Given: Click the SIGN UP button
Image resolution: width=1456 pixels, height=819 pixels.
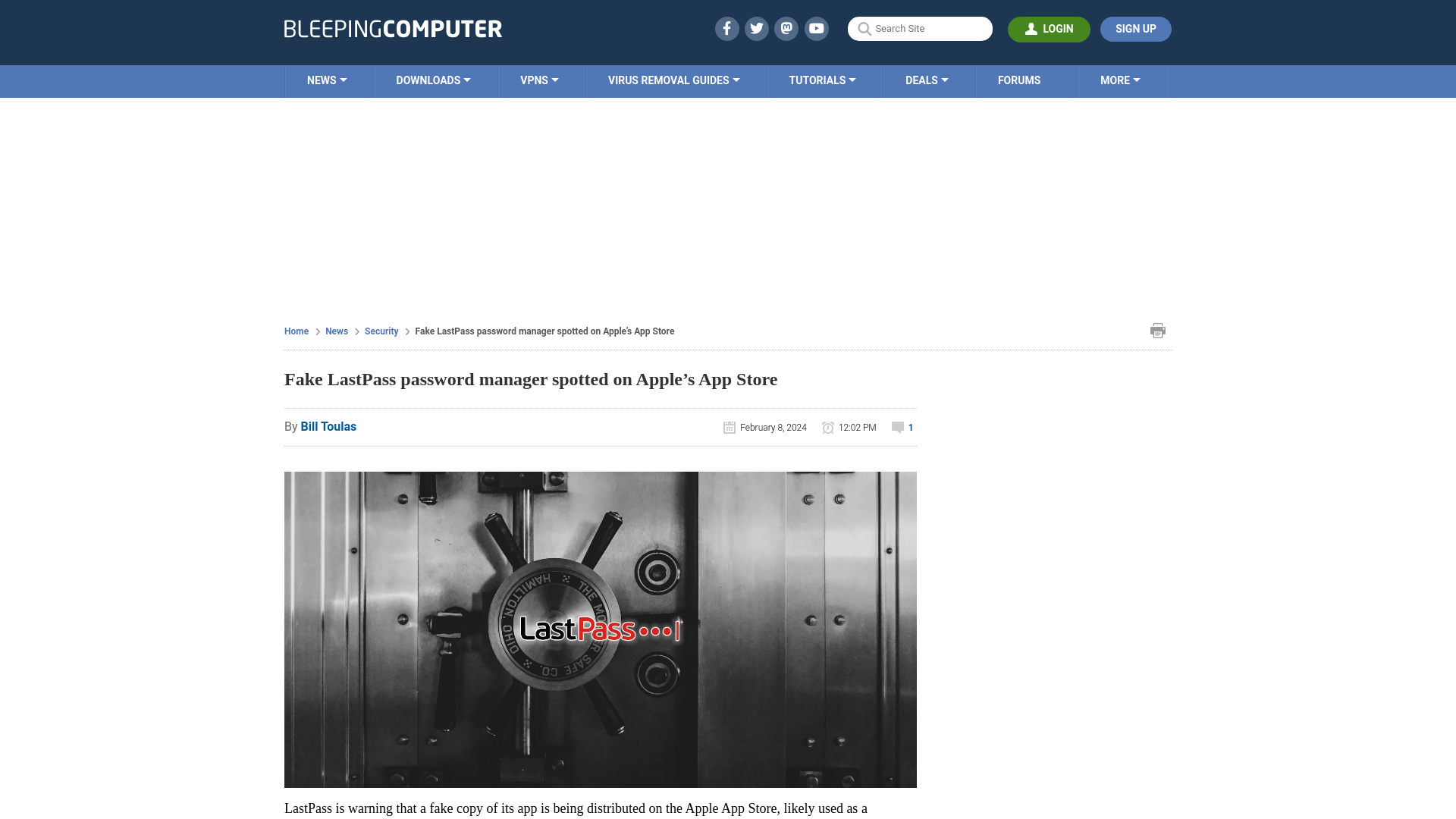Looking at the screenshot, I should click(x=1136, y=29).
